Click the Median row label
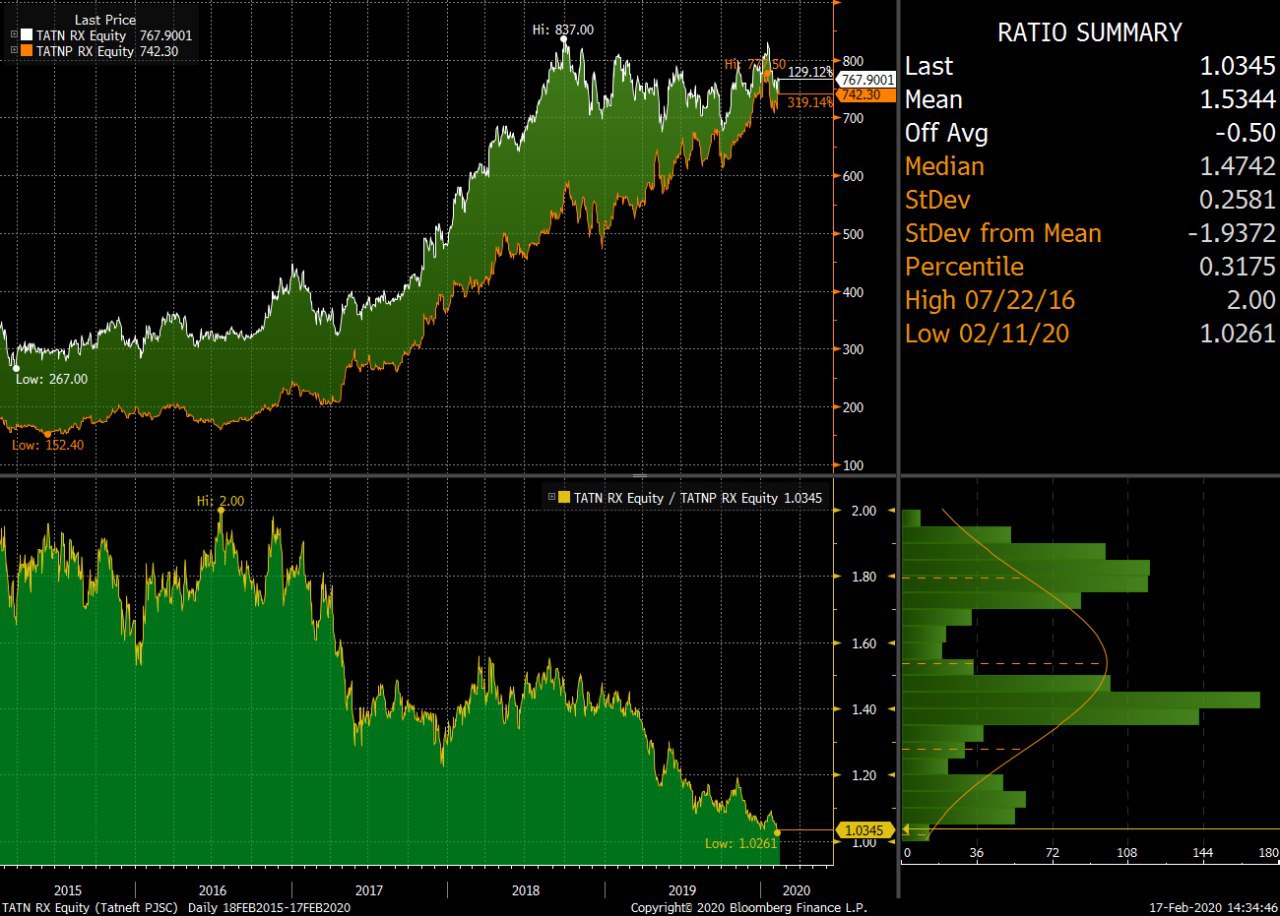Screen dimensions: 1280x916 [945, 166]
